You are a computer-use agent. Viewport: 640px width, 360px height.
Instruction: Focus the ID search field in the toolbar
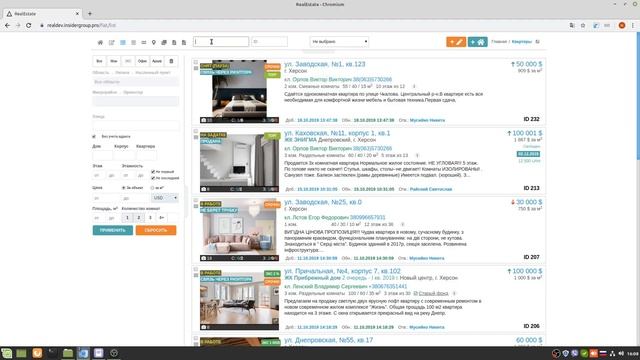click(269, 42)
